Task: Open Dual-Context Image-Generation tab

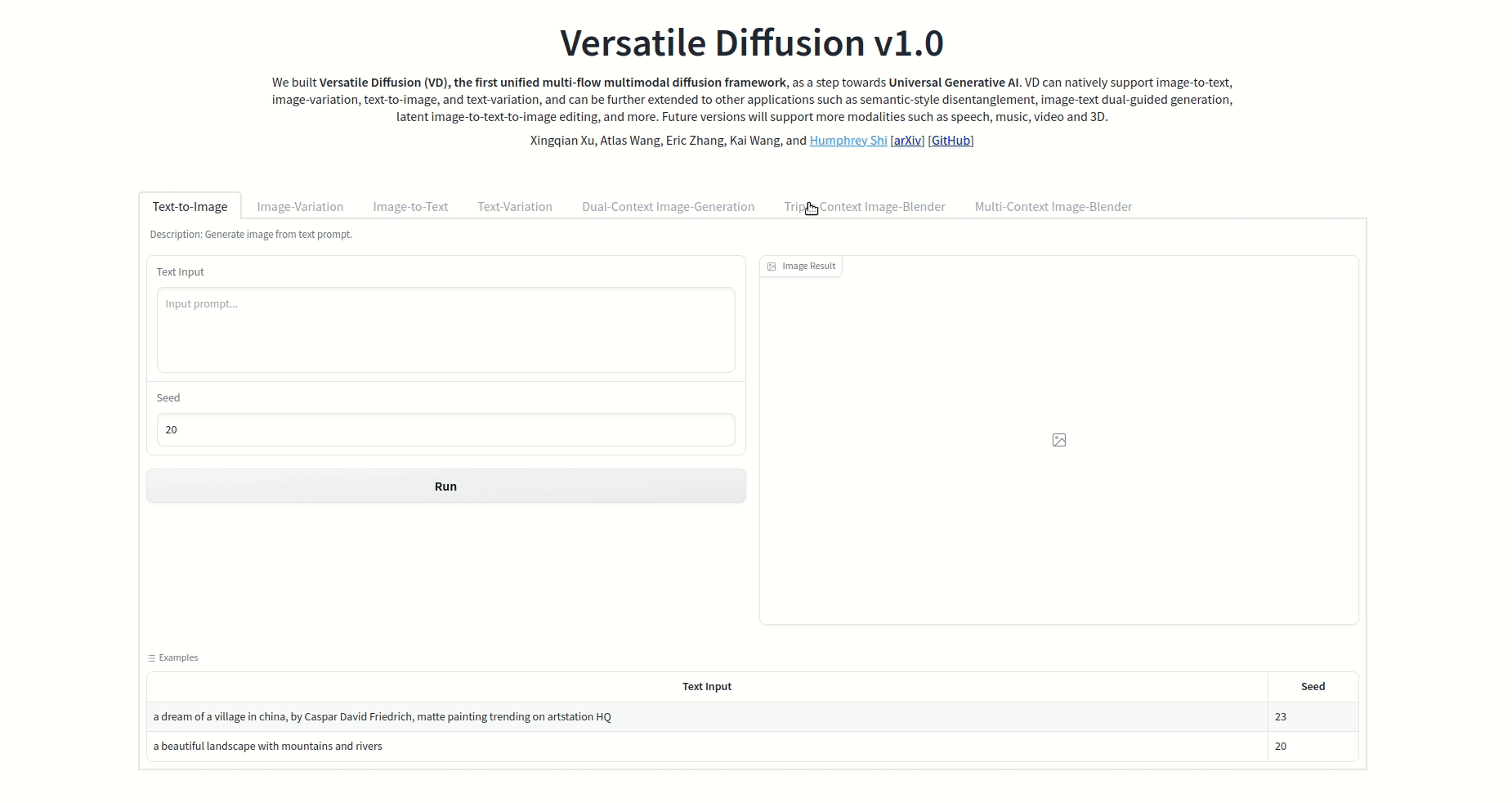Action: 668,207
